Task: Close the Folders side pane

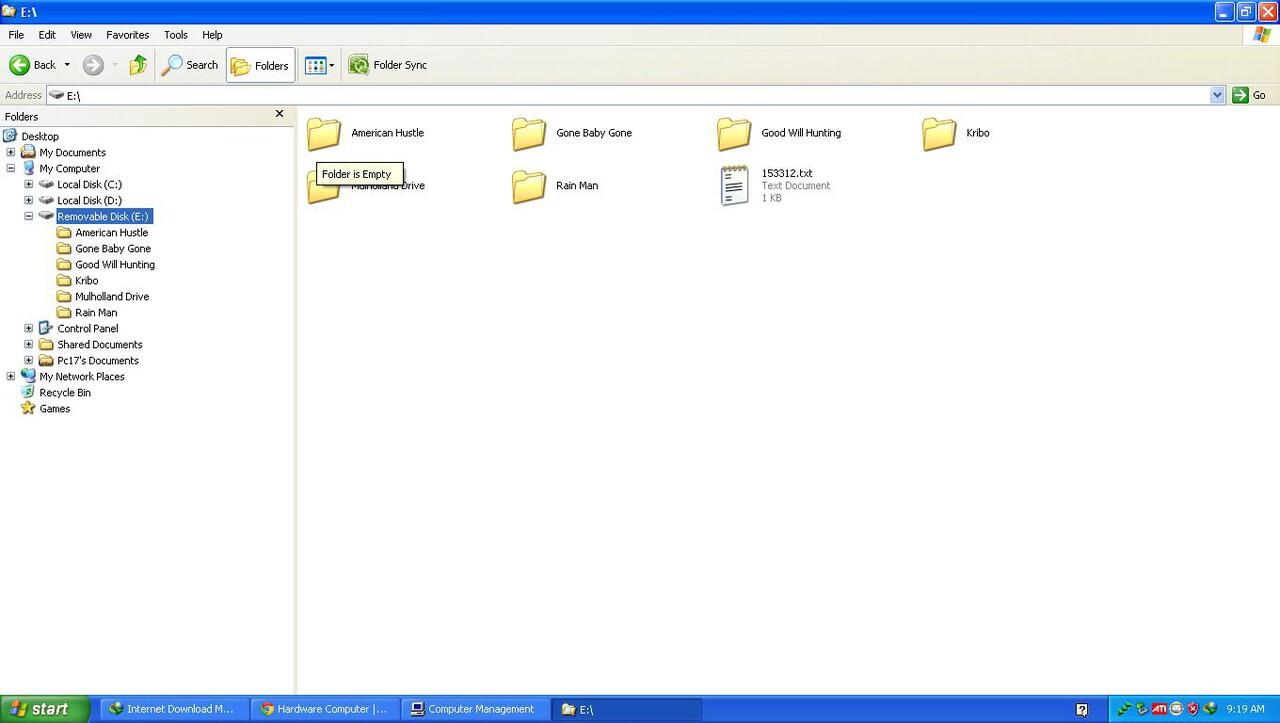Action: (x=279, y=114)
